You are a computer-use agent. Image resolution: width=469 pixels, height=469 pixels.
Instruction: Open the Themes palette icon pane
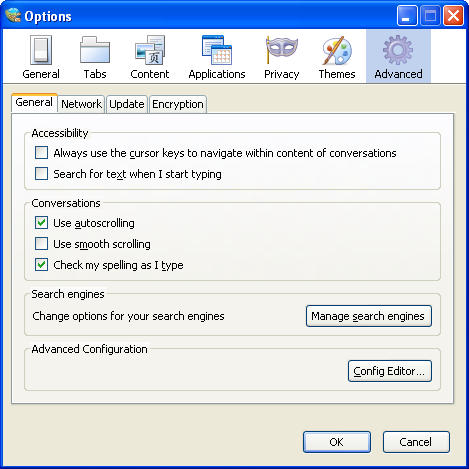tap(337, 57)
